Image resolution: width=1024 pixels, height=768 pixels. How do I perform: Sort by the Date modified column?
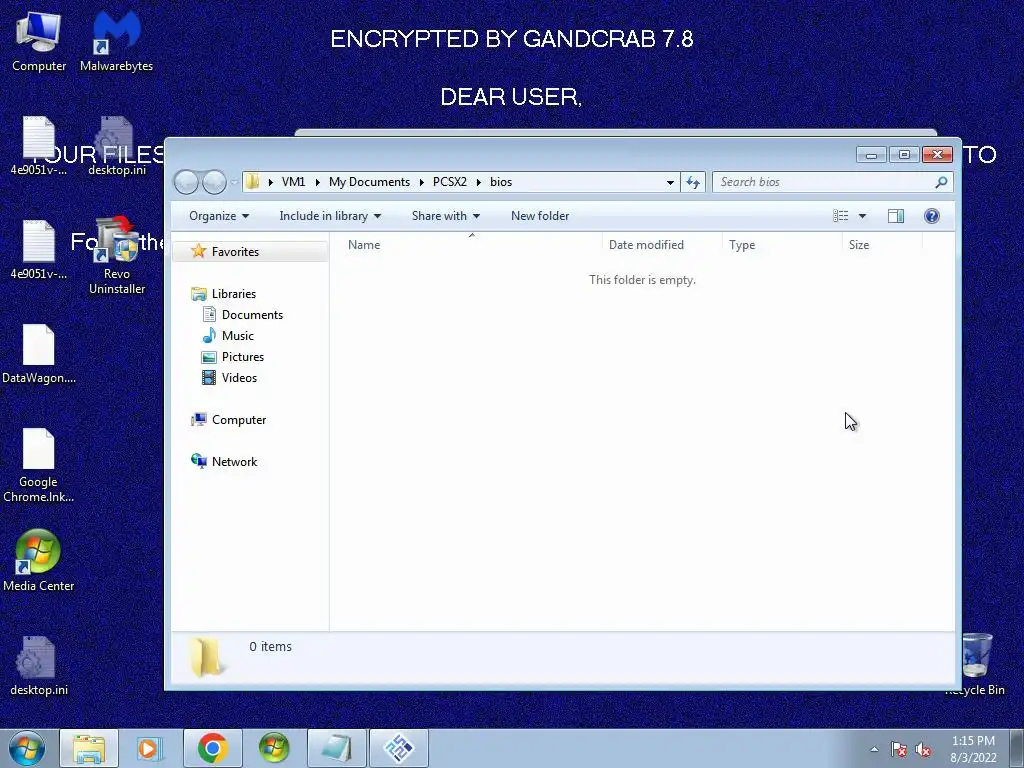click(x=662, y=245)
